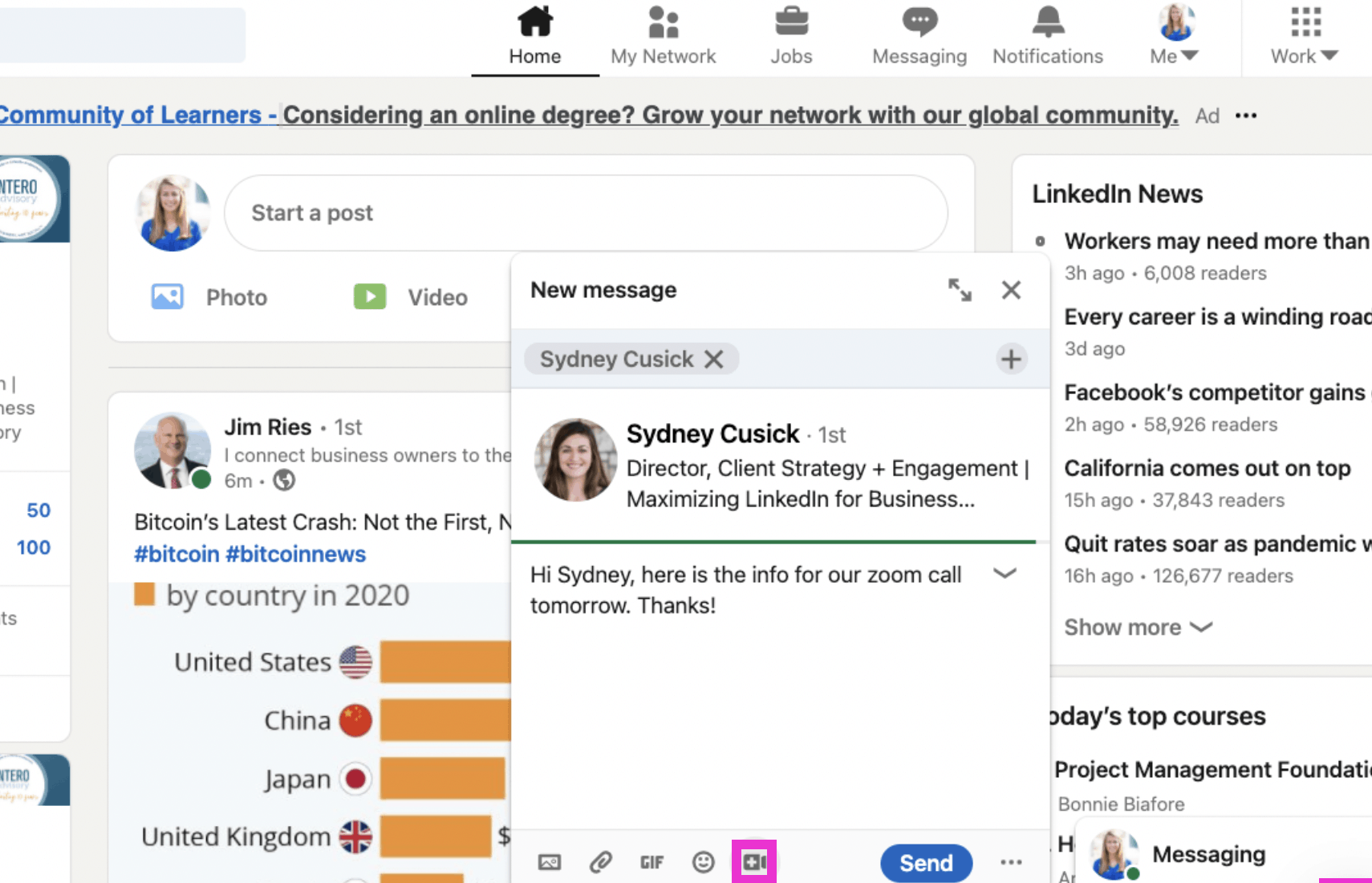Viewport: 1372px width, 883px height.
Task: Click the United Kingdom flag in chart
Action: tap(355, 837)
